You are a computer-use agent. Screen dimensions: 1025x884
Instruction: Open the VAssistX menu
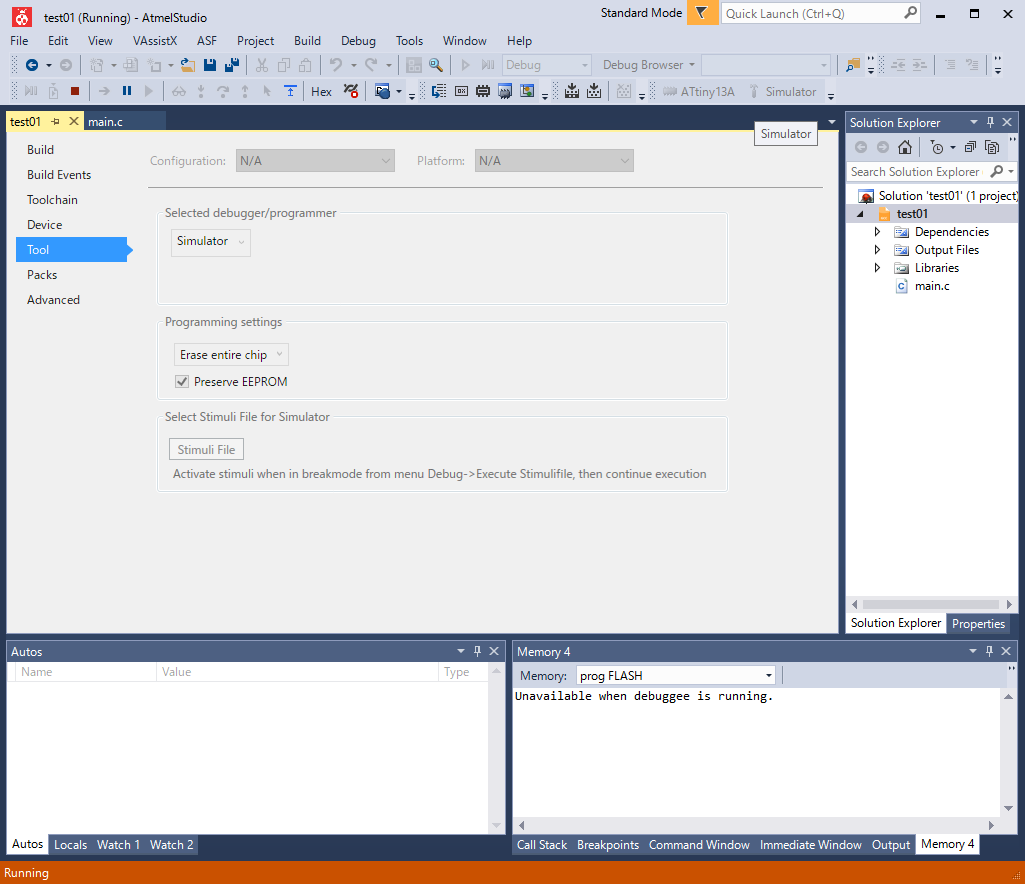click(155, 41)
